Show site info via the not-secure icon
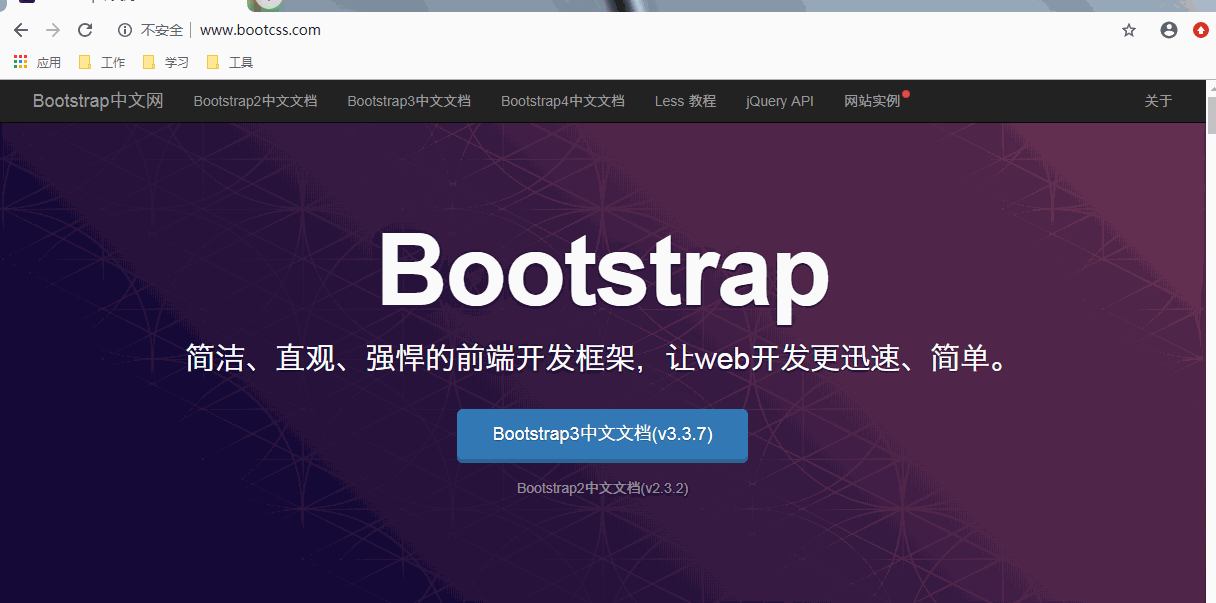Viewport: 1216px width, 603px height. point(125,30)
